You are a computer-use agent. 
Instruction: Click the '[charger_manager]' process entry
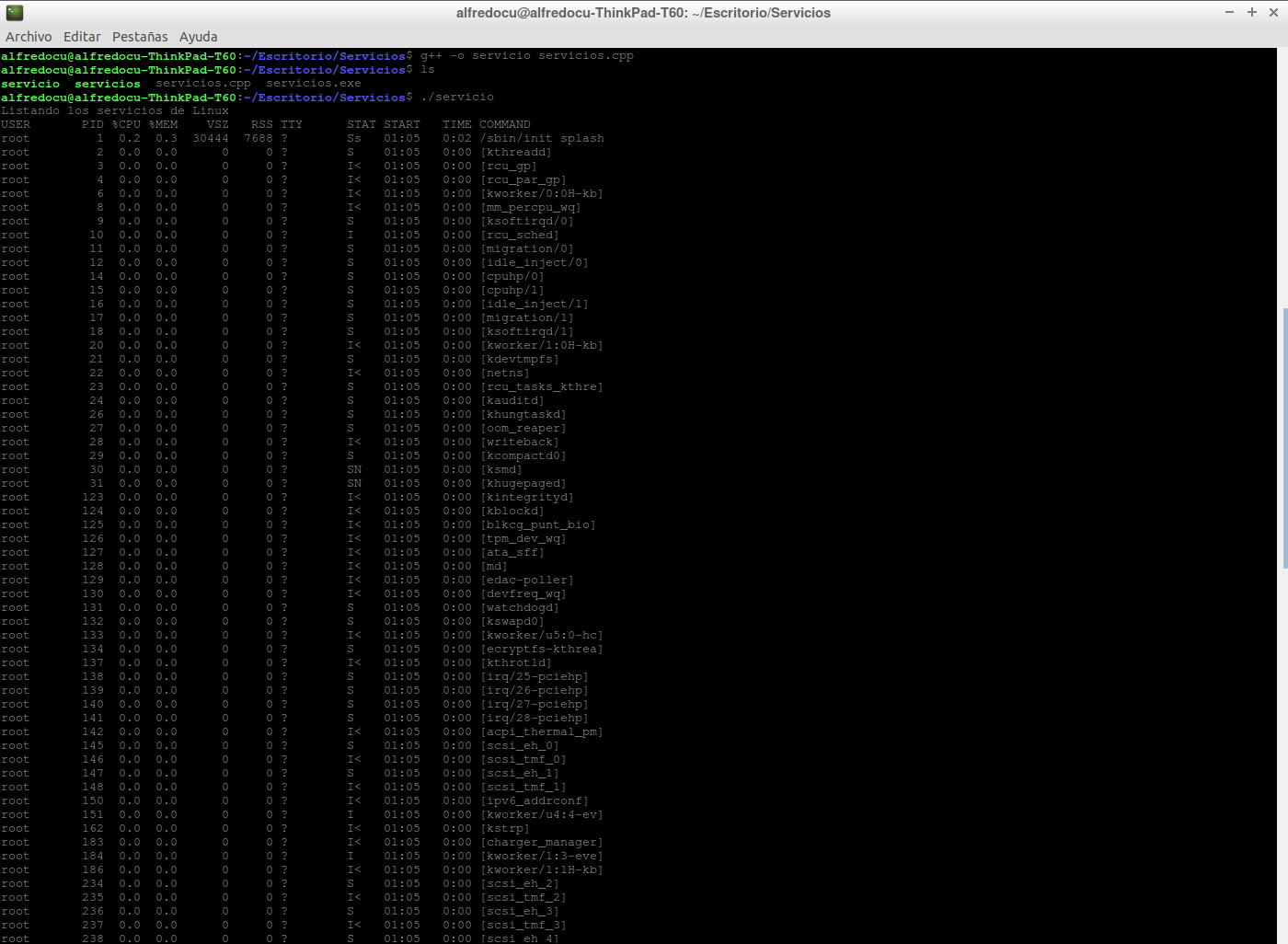point(542,843)
